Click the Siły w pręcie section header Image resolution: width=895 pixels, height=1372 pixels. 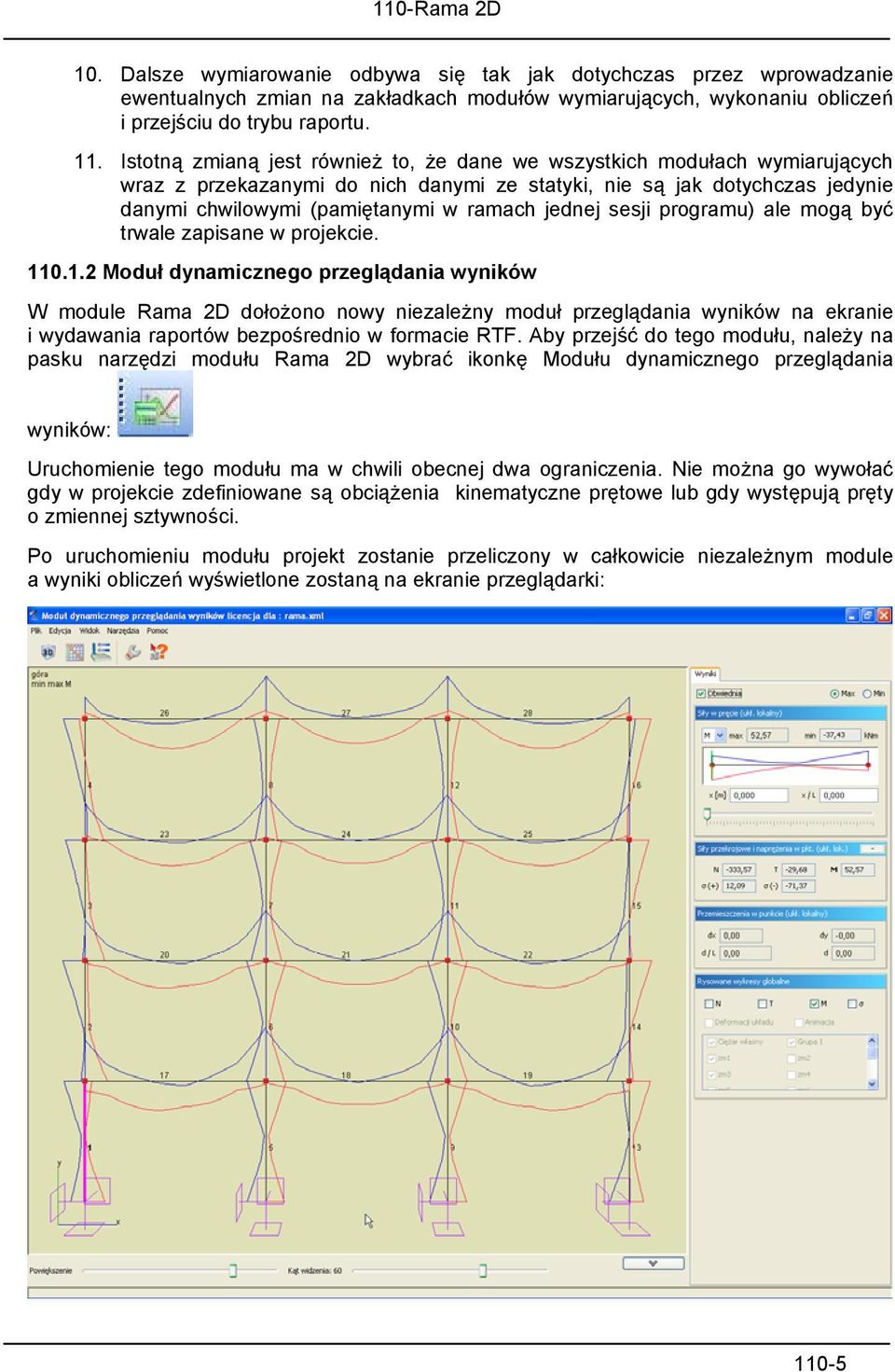790,714
